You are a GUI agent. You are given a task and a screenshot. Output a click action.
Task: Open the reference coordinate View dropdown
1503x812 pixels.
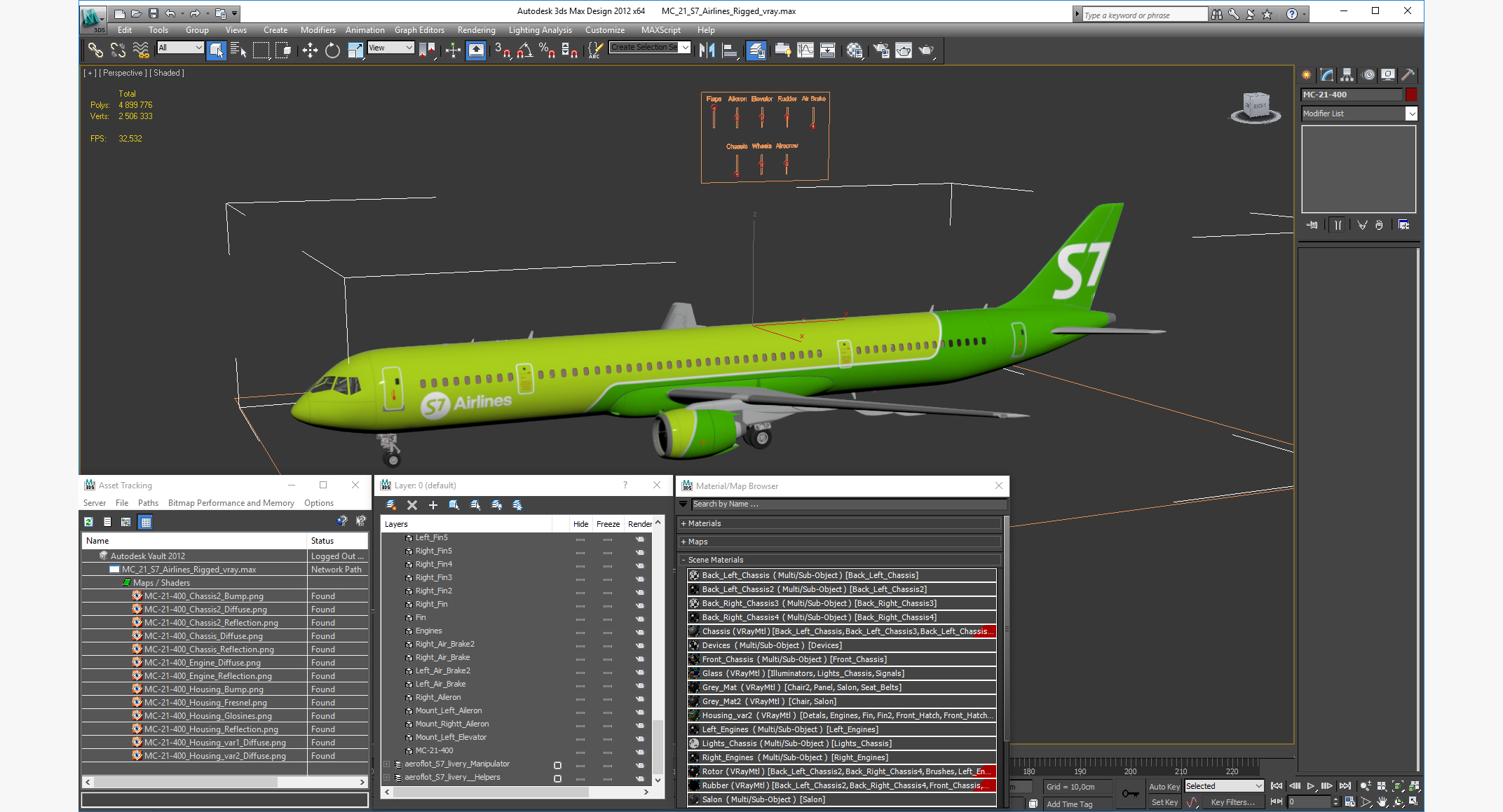[390, 48]
